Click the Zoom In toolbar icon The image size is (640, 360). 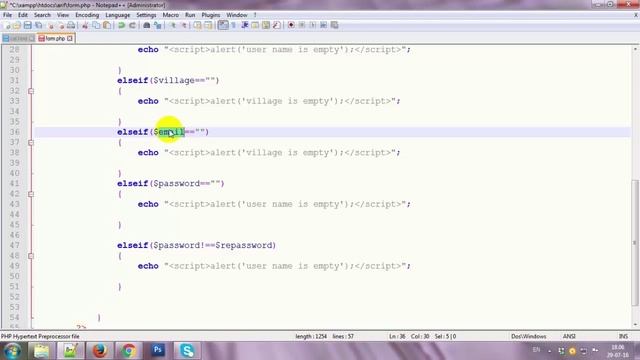173,25
